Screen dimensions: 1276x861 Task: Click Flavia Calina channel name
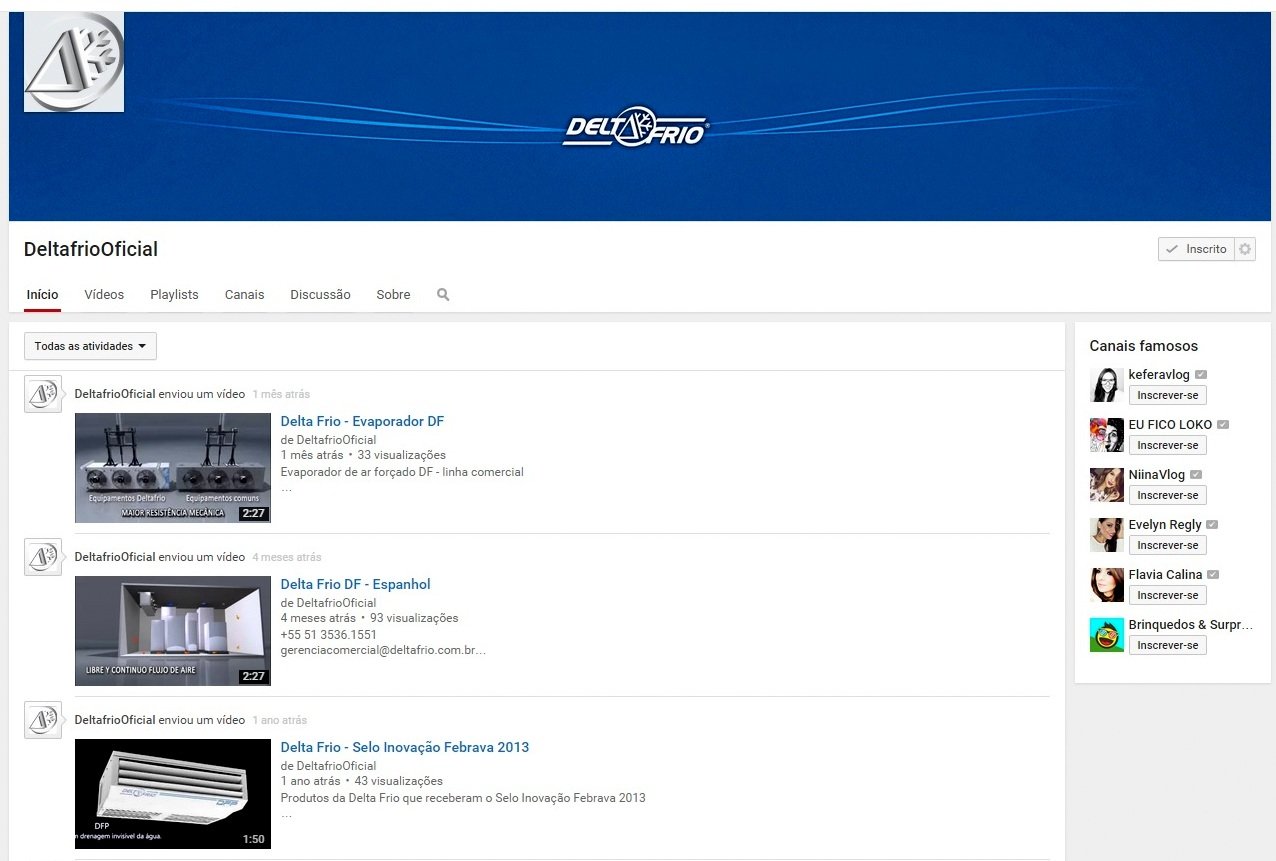(x=1166, y=575)
